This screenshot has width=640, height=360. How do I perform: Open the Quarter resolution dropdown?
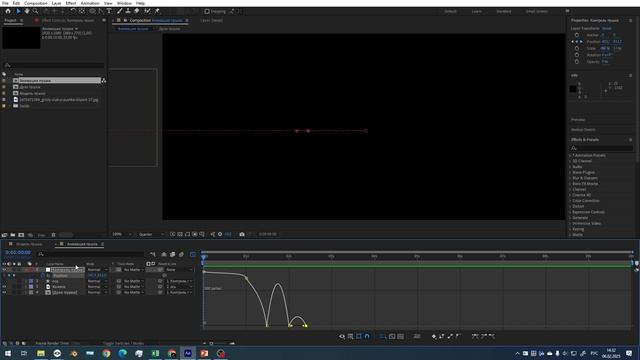pos(151,234)
